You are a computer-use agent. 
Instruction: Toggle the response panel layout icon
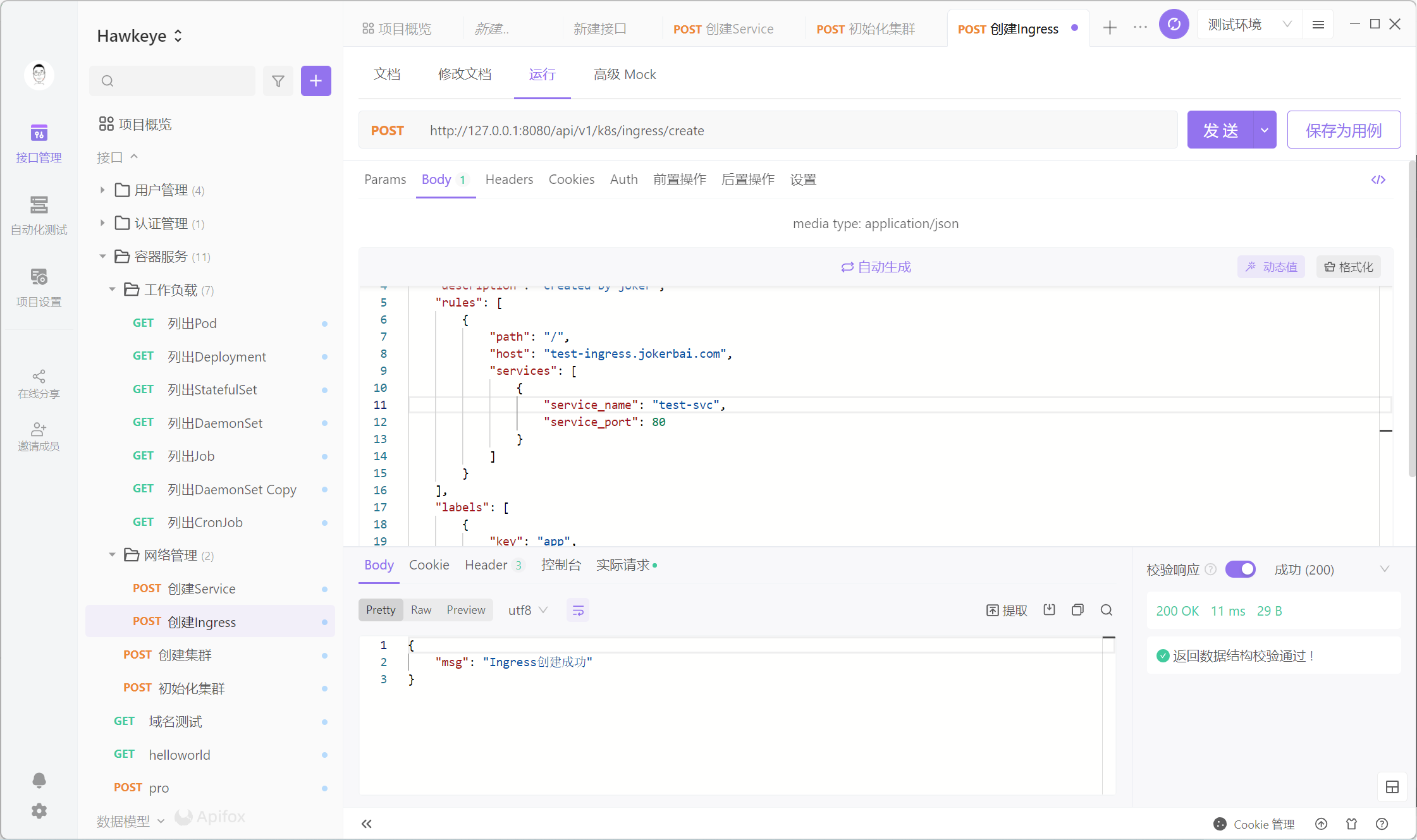(1392, 787)
